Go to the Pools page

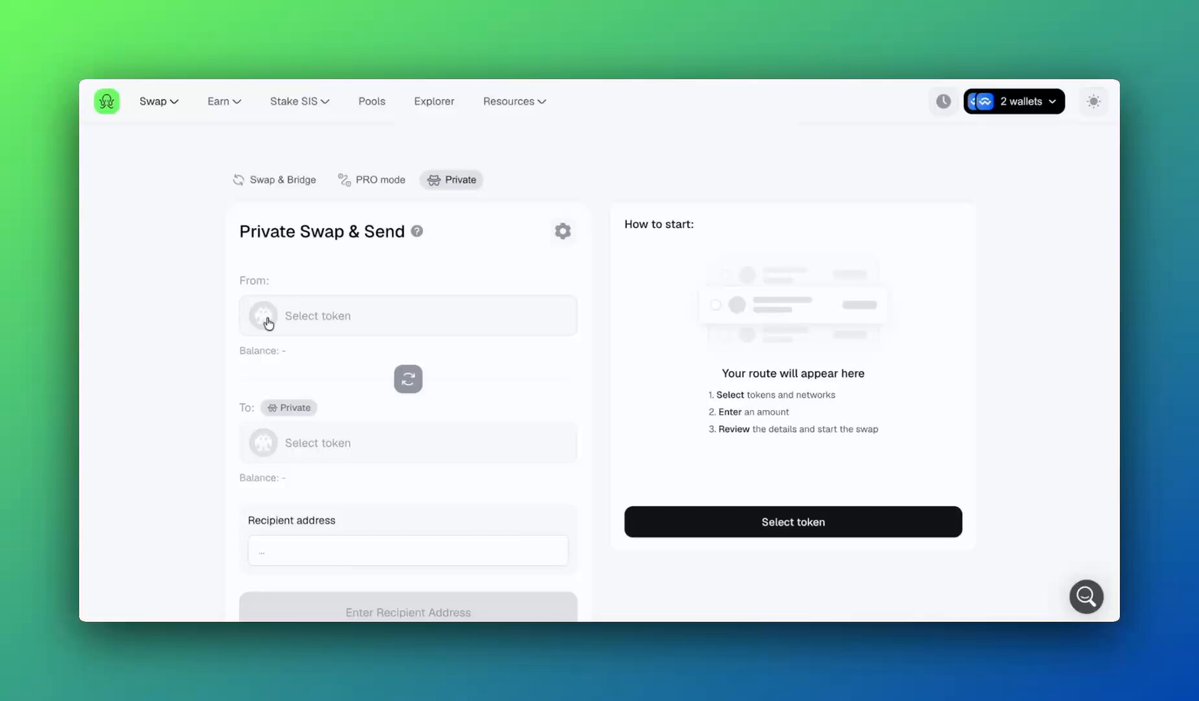pyautogui.click(x=372, y=101)
